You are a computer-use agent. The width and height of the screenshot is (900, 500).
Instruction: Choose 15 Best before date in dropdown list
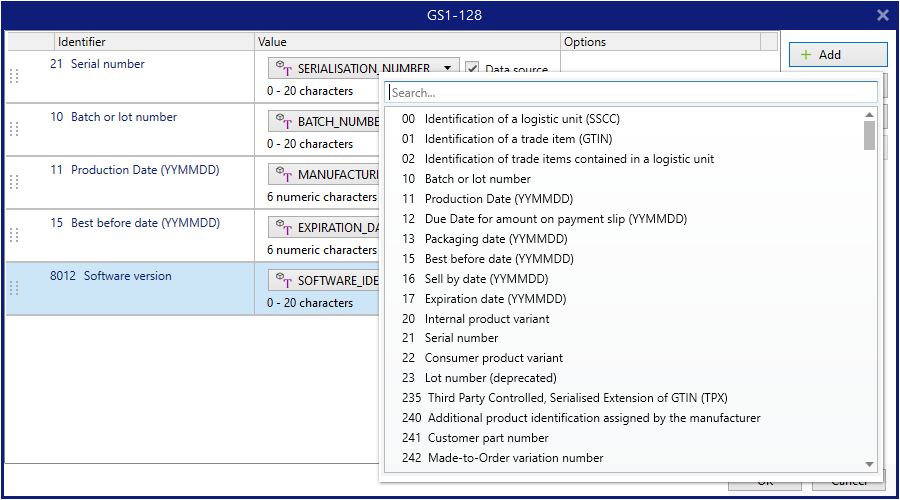pyautogui.click(x=488, y=259)
